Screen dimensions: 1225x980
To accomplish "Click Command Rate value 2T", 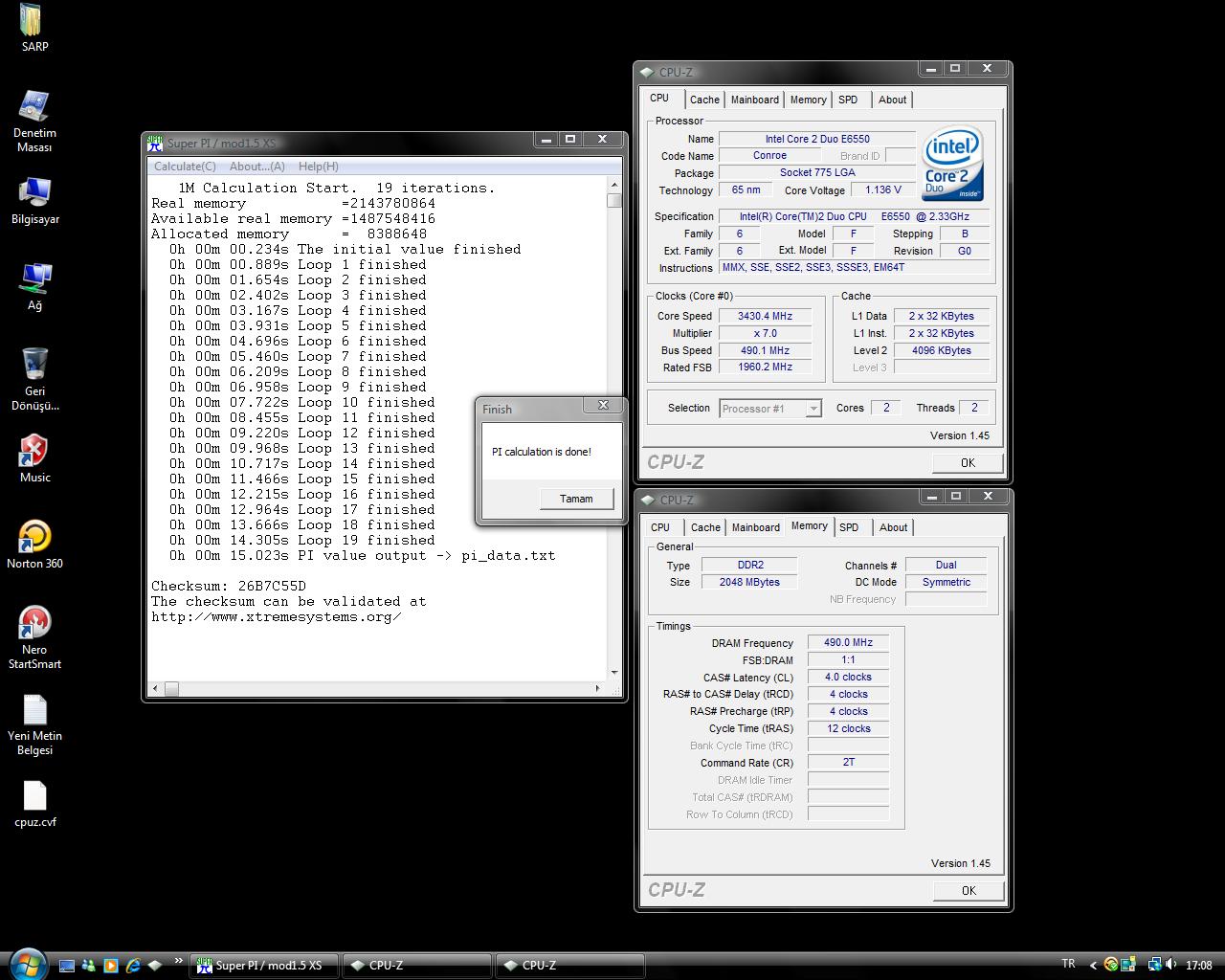I will click(x=849, y=763).
